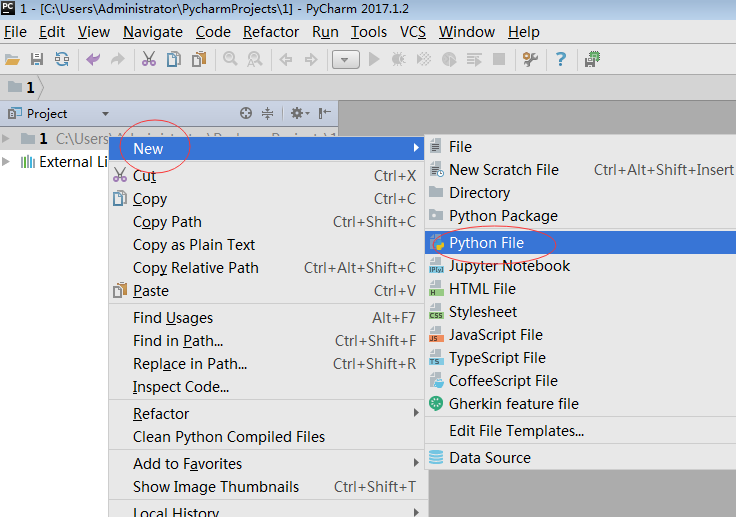The image size is (736, 517).
Task: Click the Scroll from Source target icon
Action: pos(245,113)
